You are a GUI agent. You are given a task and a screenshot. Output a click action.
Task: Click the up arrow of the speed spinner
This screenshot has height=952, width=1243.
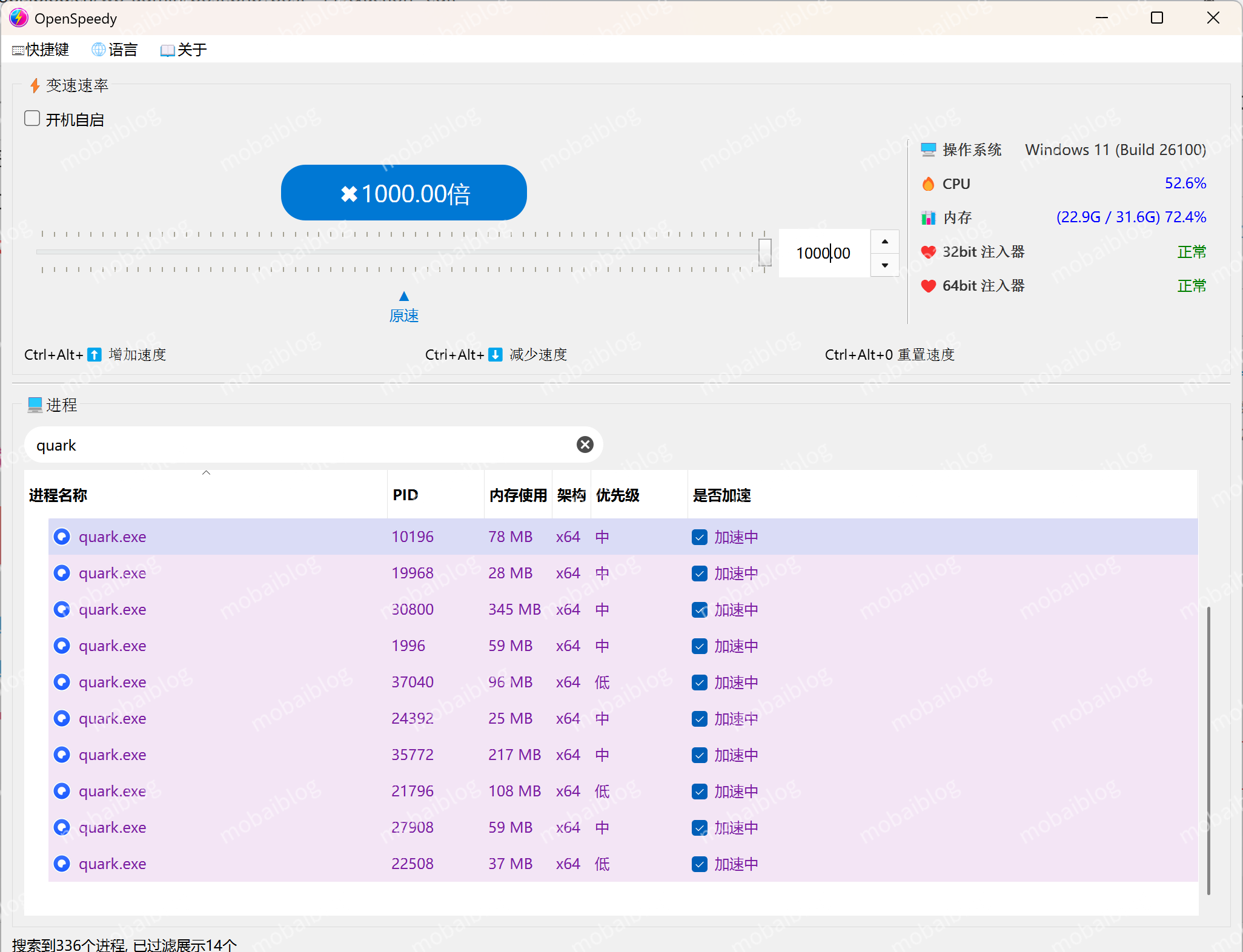[884, 241]
